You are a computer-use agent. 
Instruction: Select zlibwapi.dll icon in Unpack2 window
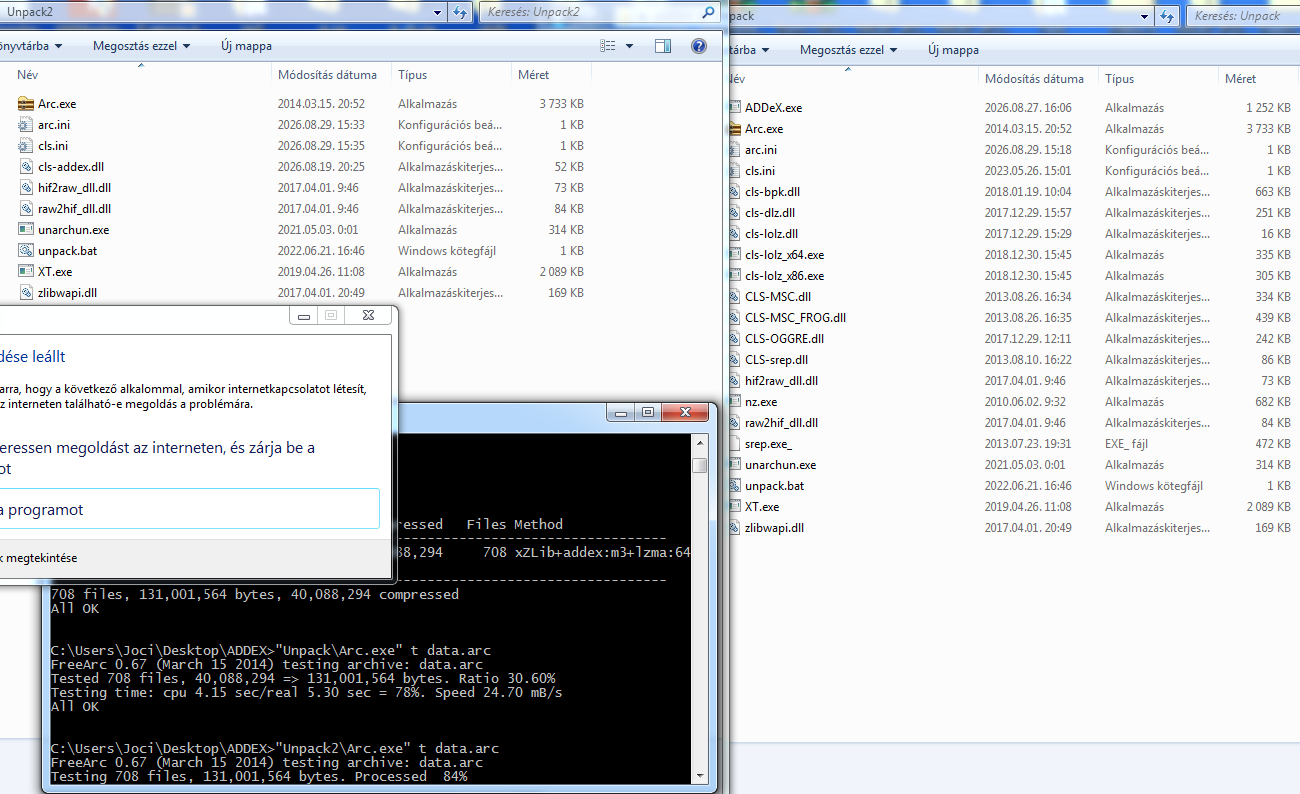[27, 293]
